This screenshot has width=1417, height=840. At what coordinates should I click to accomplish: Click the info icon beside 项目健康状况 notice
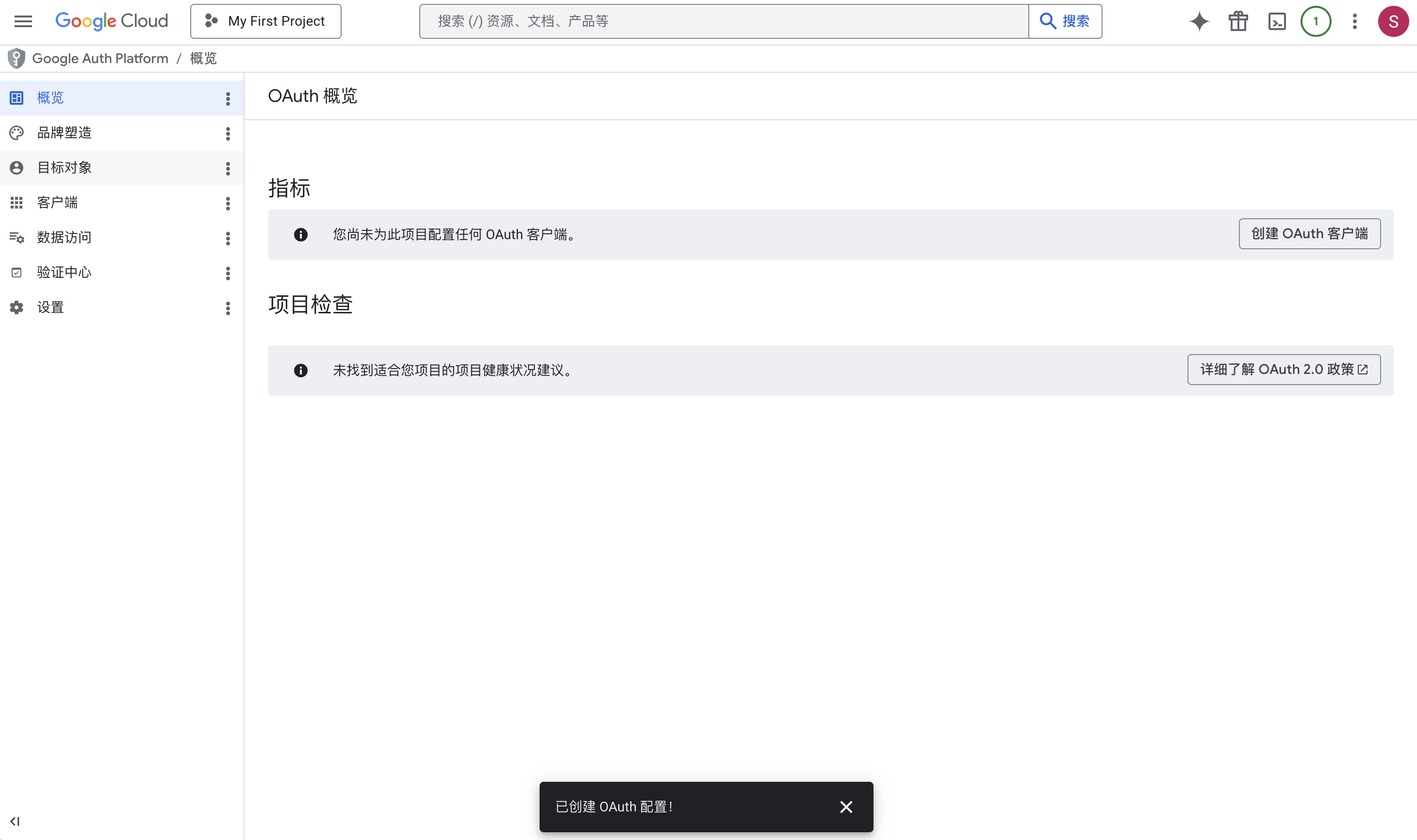301,370
